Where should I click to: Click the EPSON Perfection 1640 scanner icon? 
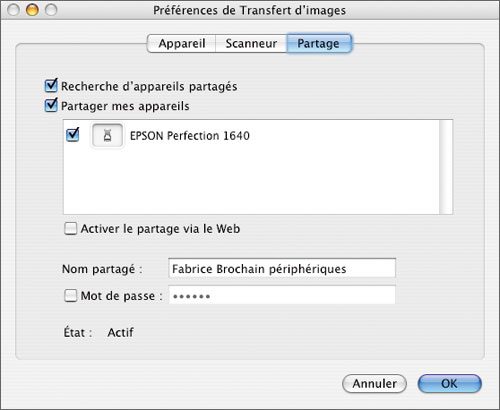[x=107, y=135]
